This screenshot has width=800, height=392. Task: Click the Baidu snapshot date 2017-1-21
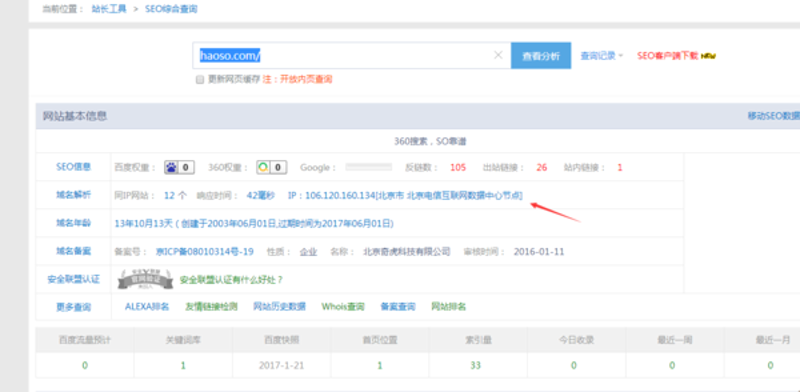coord(281,365)
